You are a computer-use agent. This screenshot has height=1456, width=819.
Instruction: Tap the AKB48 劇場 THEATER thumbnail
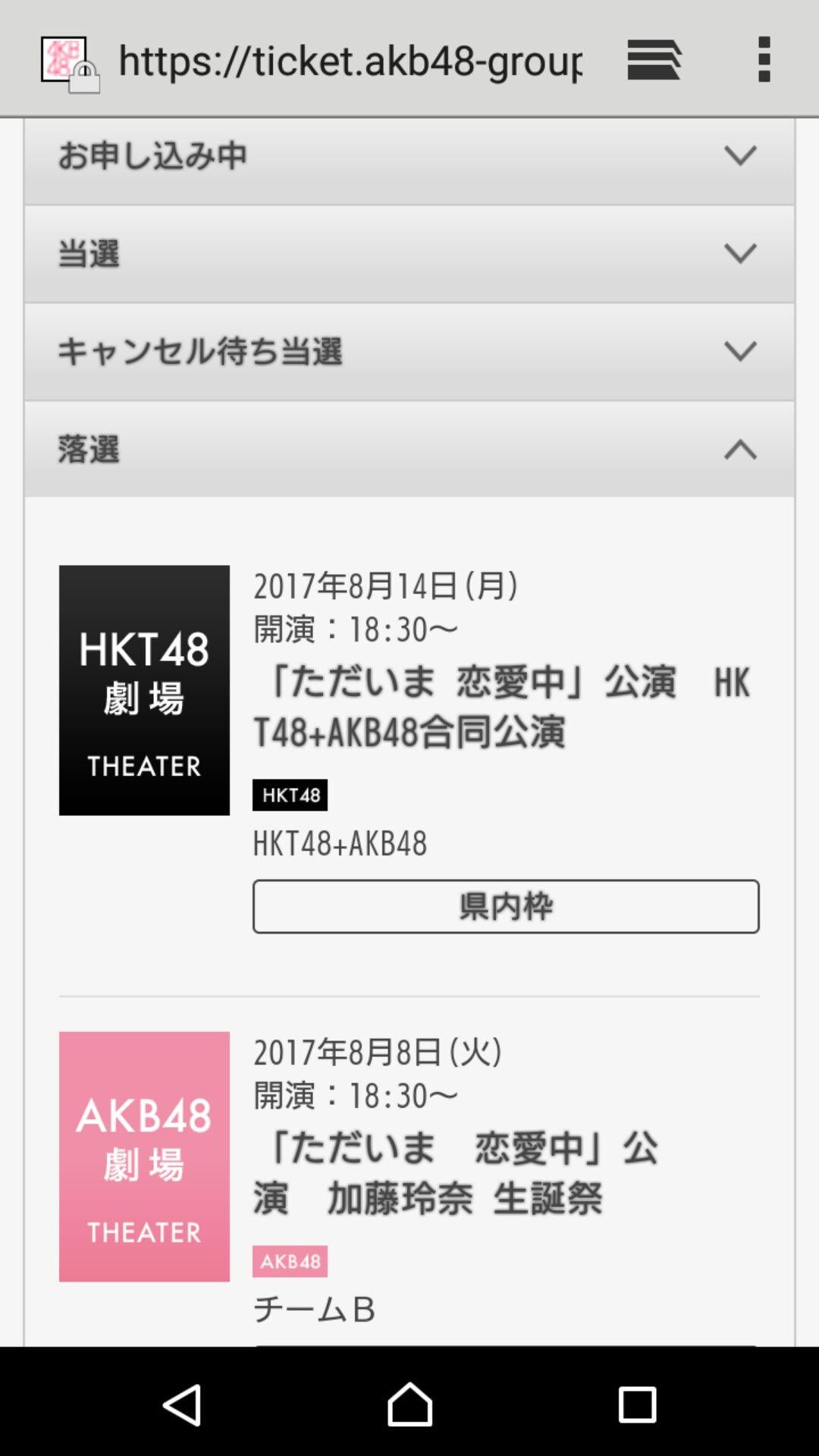click(x=144, y=1156)
